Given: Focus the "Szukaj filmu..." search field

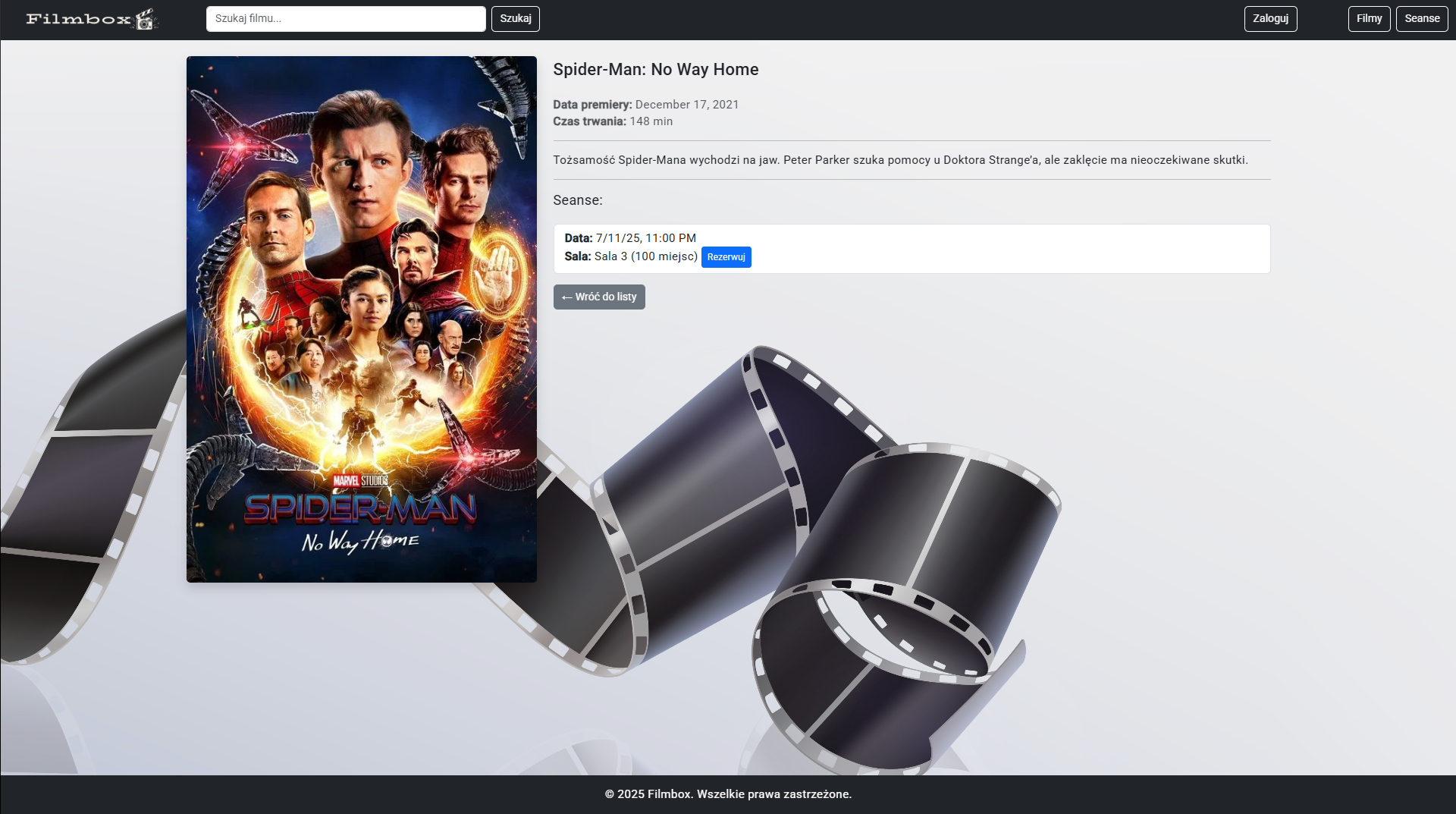Looking at the screenshot, I should coord(346,19).
